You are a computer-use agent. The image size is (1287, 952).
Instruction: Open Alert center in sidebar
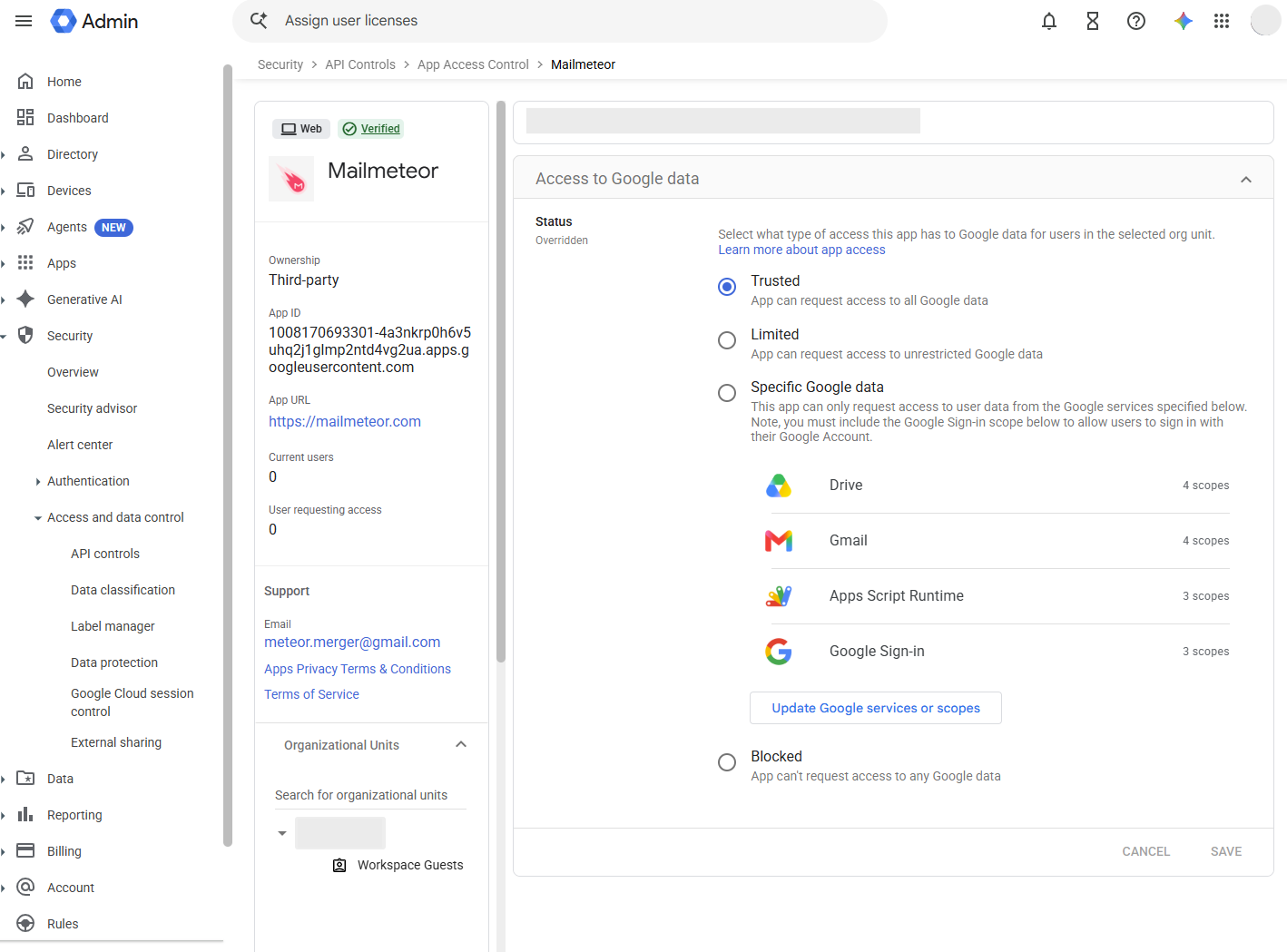coord(80,445)
